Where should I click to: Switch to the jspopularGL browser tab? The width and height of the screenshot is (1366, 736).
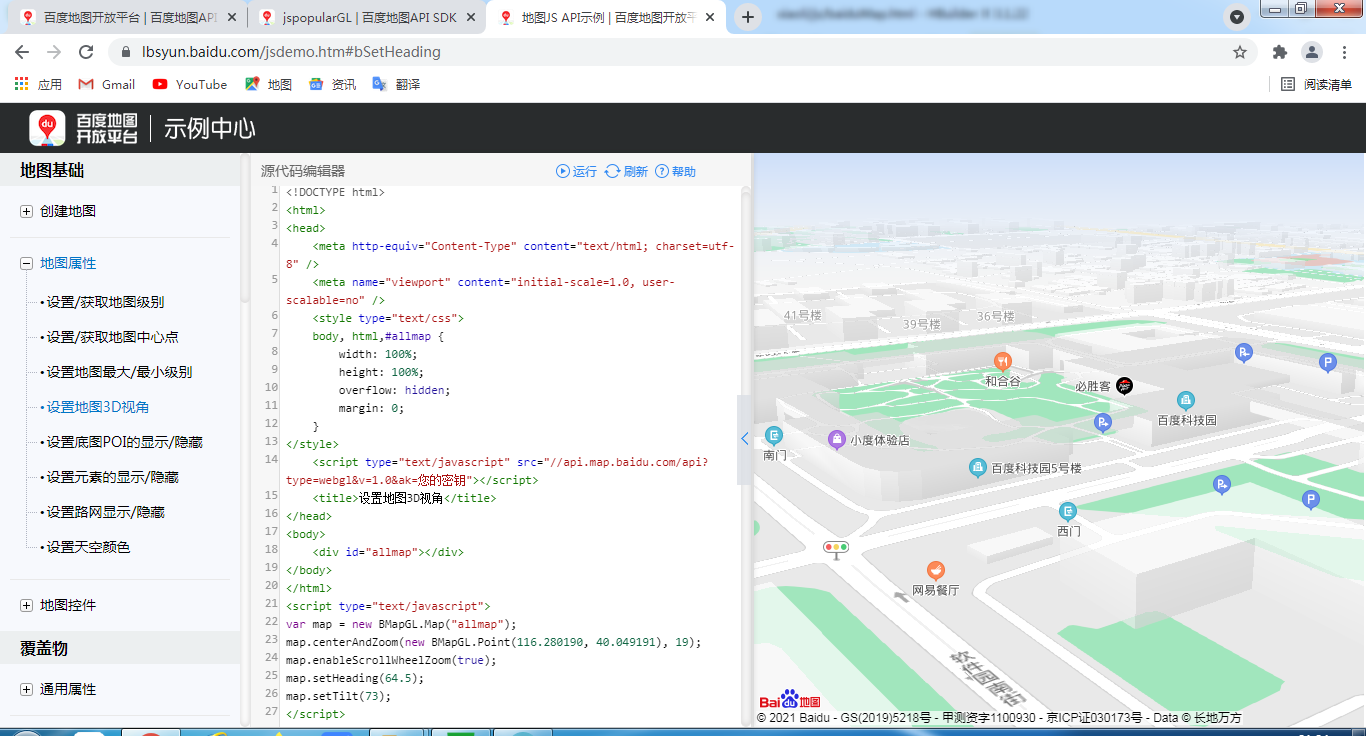[358, 17]
